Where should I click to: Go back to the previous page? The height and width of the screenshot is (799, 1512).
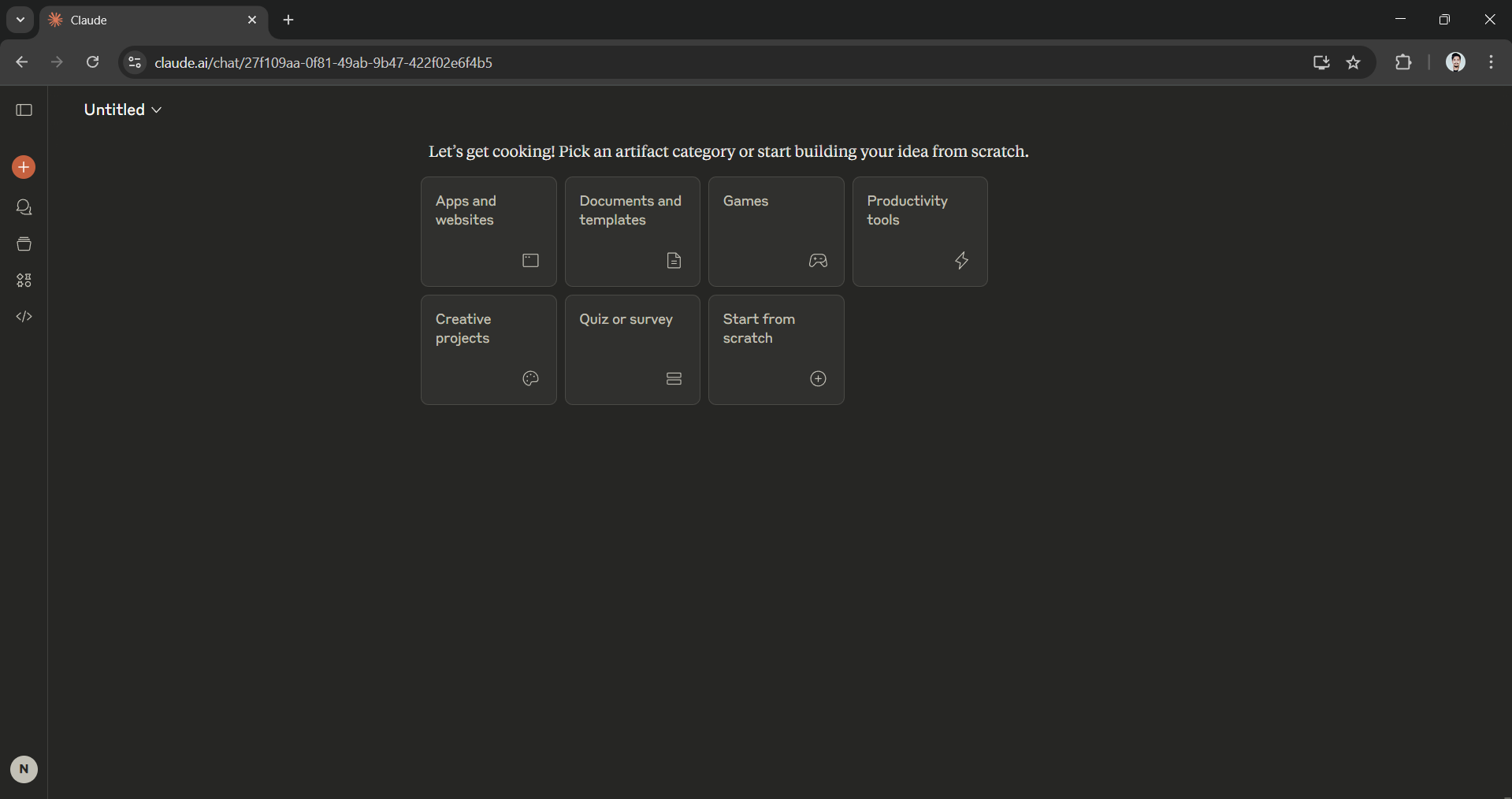[x=22, y=62]
